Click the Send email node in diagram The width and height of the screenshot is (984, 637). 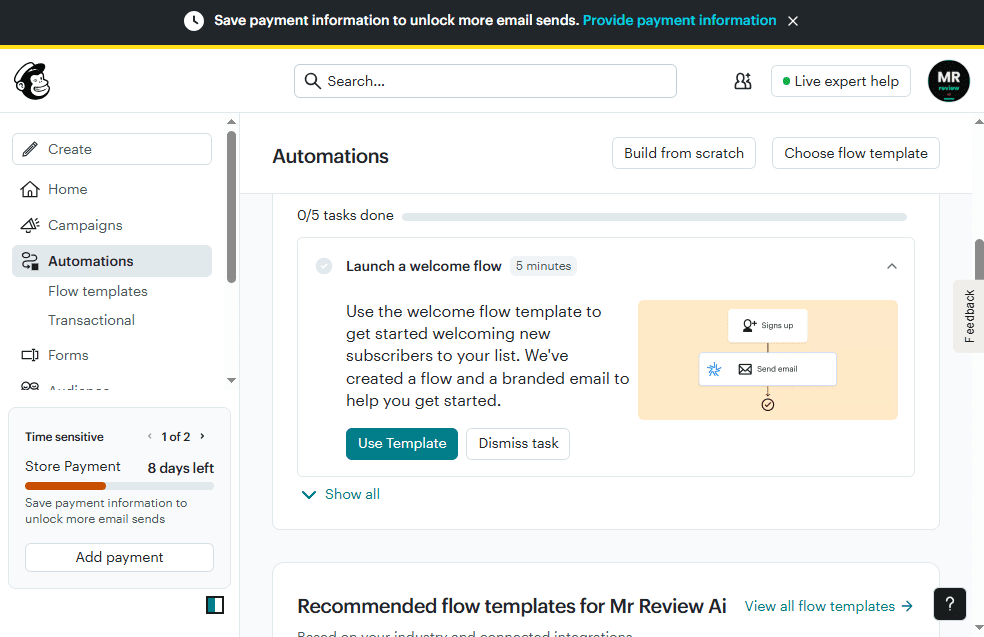pos(767,369)
